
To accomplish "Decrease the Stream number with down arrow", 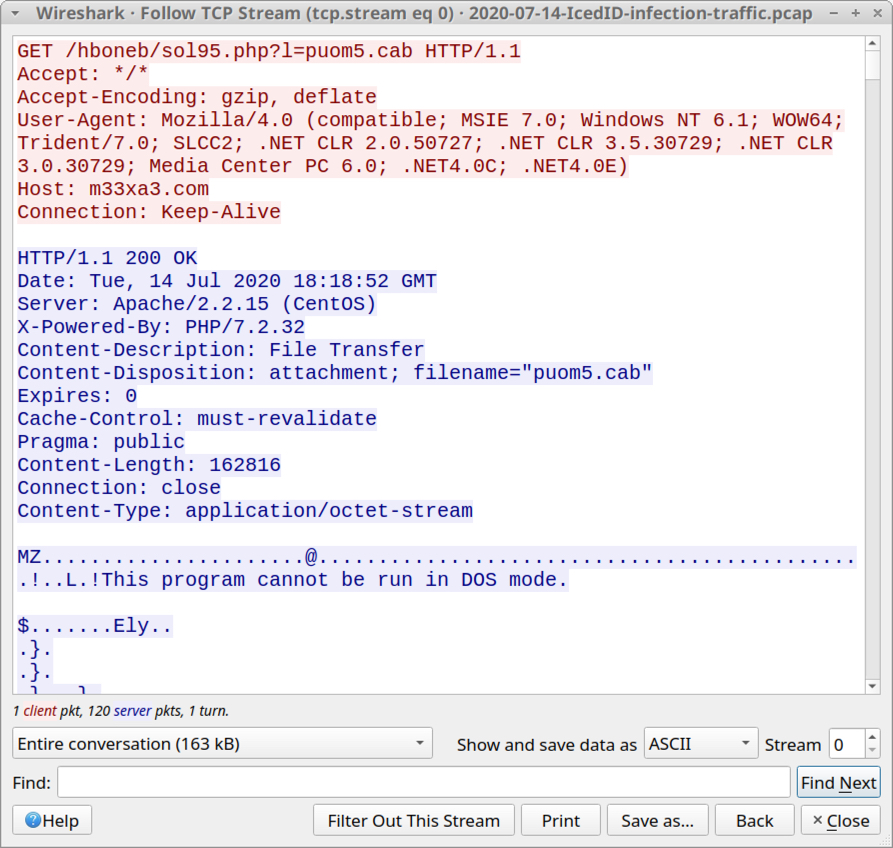I will tap(872, 750).
